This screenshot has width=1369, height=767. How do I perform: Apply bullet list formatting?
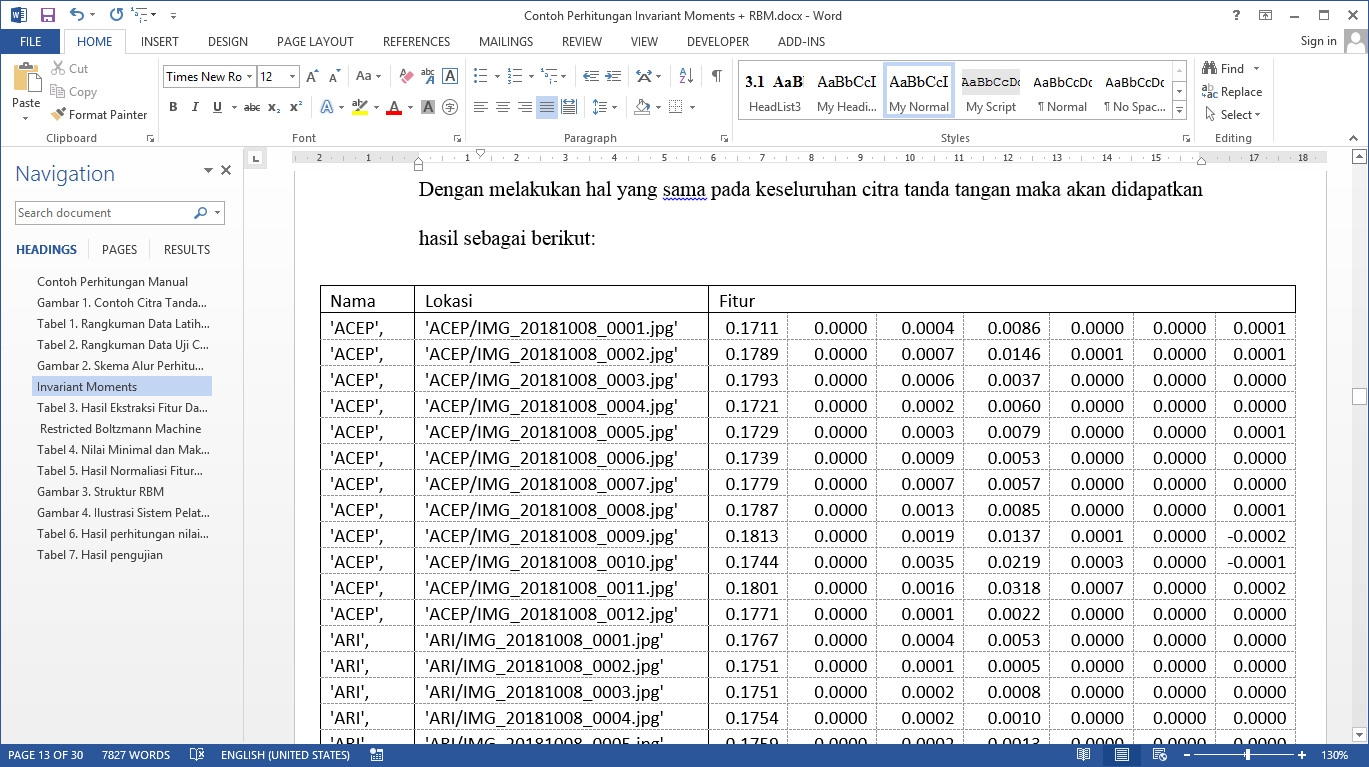pos(481,76)
